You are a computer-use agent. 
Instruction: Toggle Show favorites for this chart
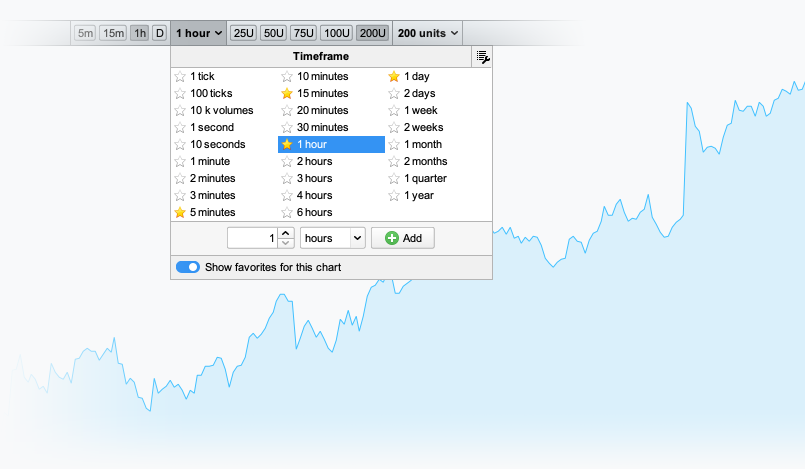[x=187, y=267]
